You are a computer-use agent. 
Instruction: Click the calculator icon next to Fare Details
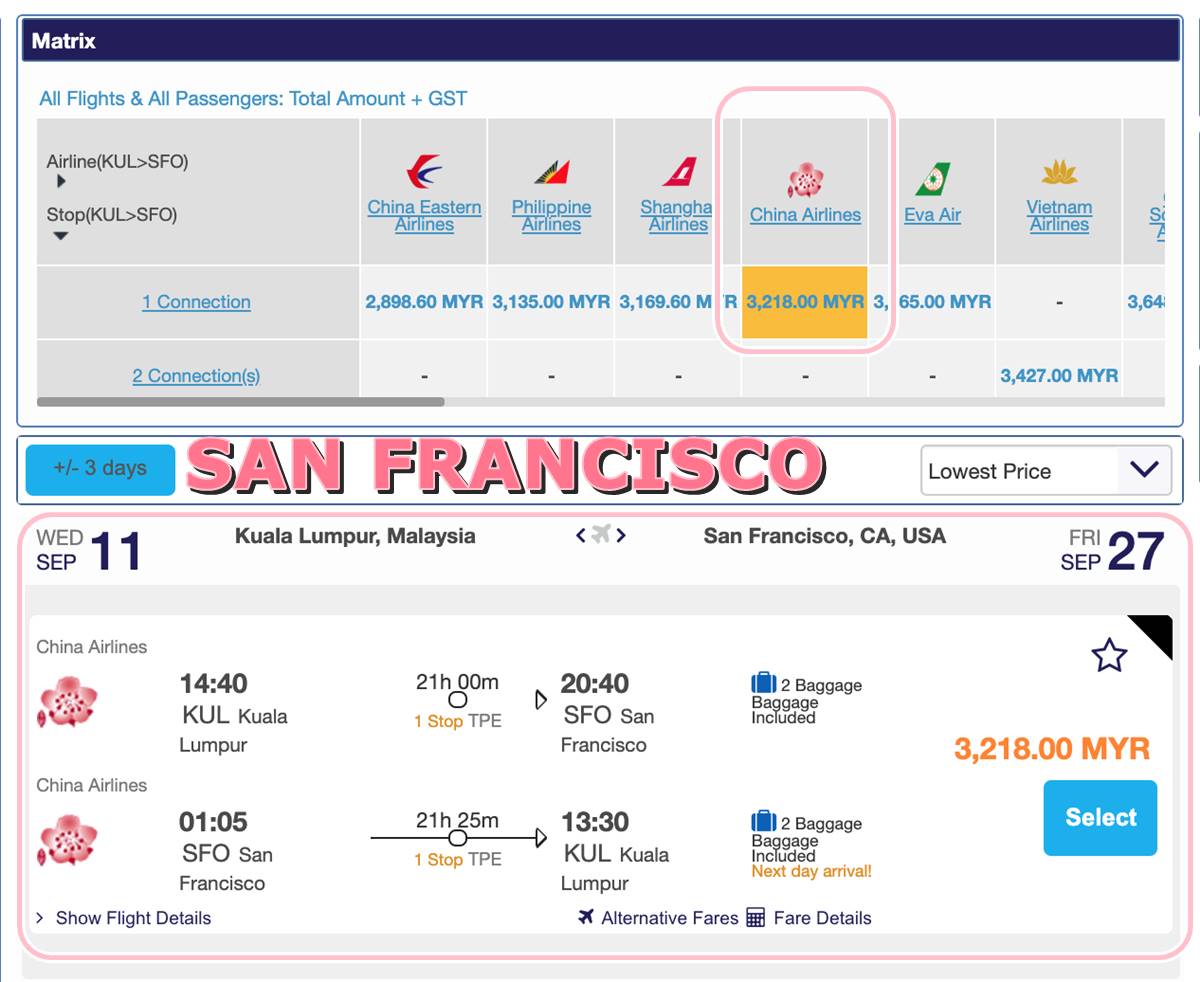click(756, 917)
